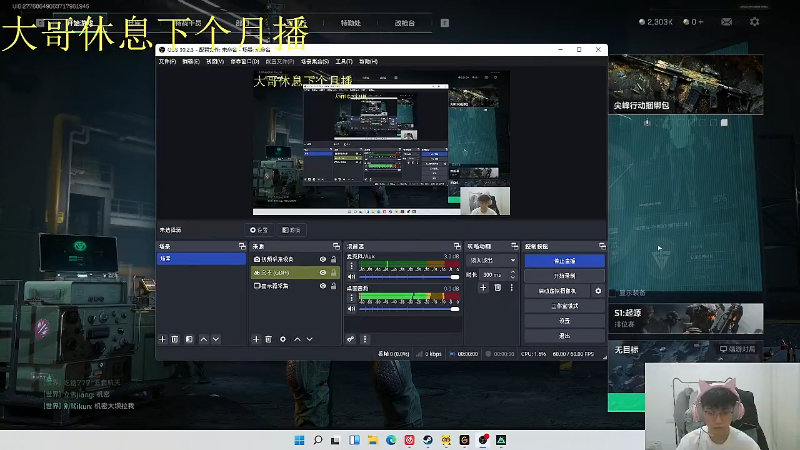This screenshot has width=800, height=450.
Task: Click the 启动虚拟摄像机 virtual camera button
Action: click(557, 291)
